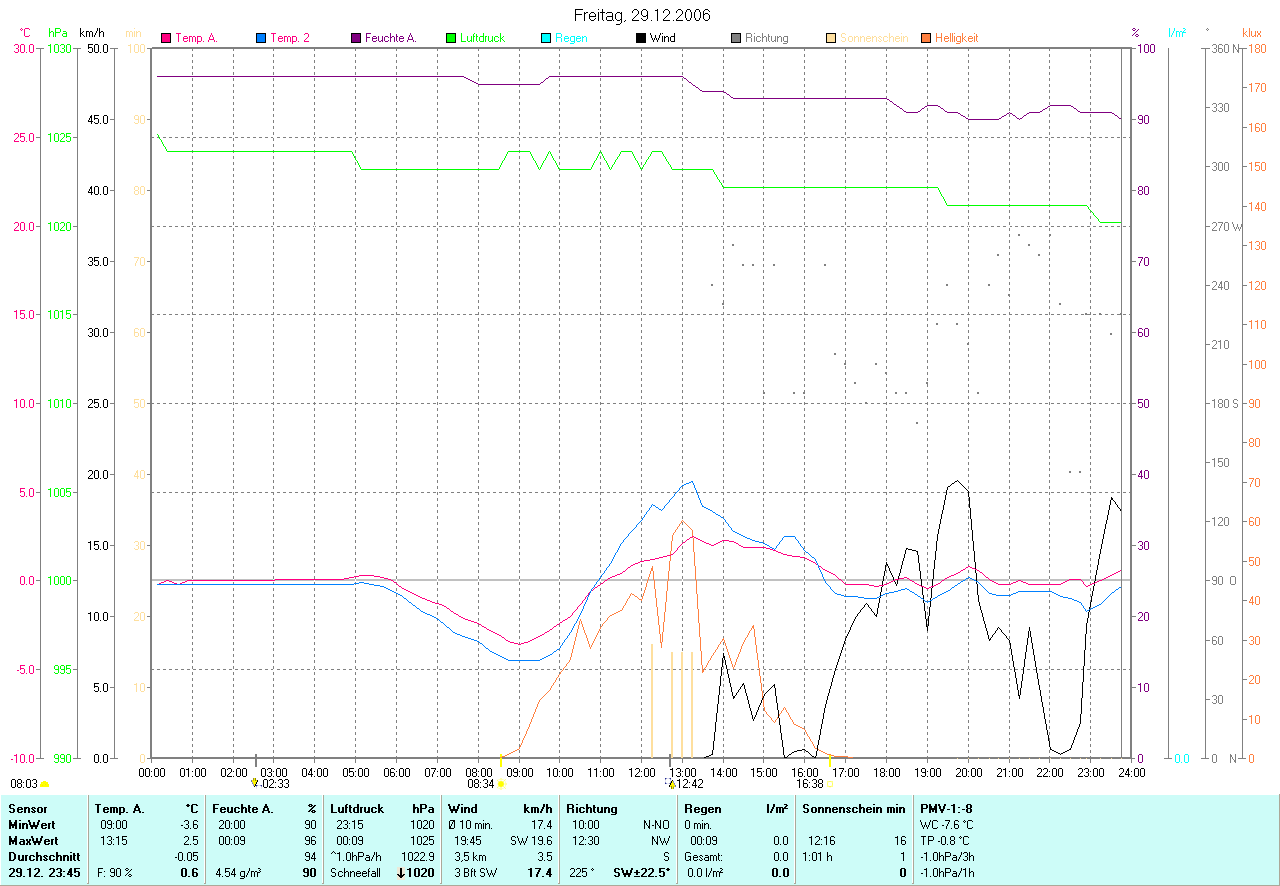Click the Richtung table header
This screenshot has height=886, width=1280.
pos(592,808)
